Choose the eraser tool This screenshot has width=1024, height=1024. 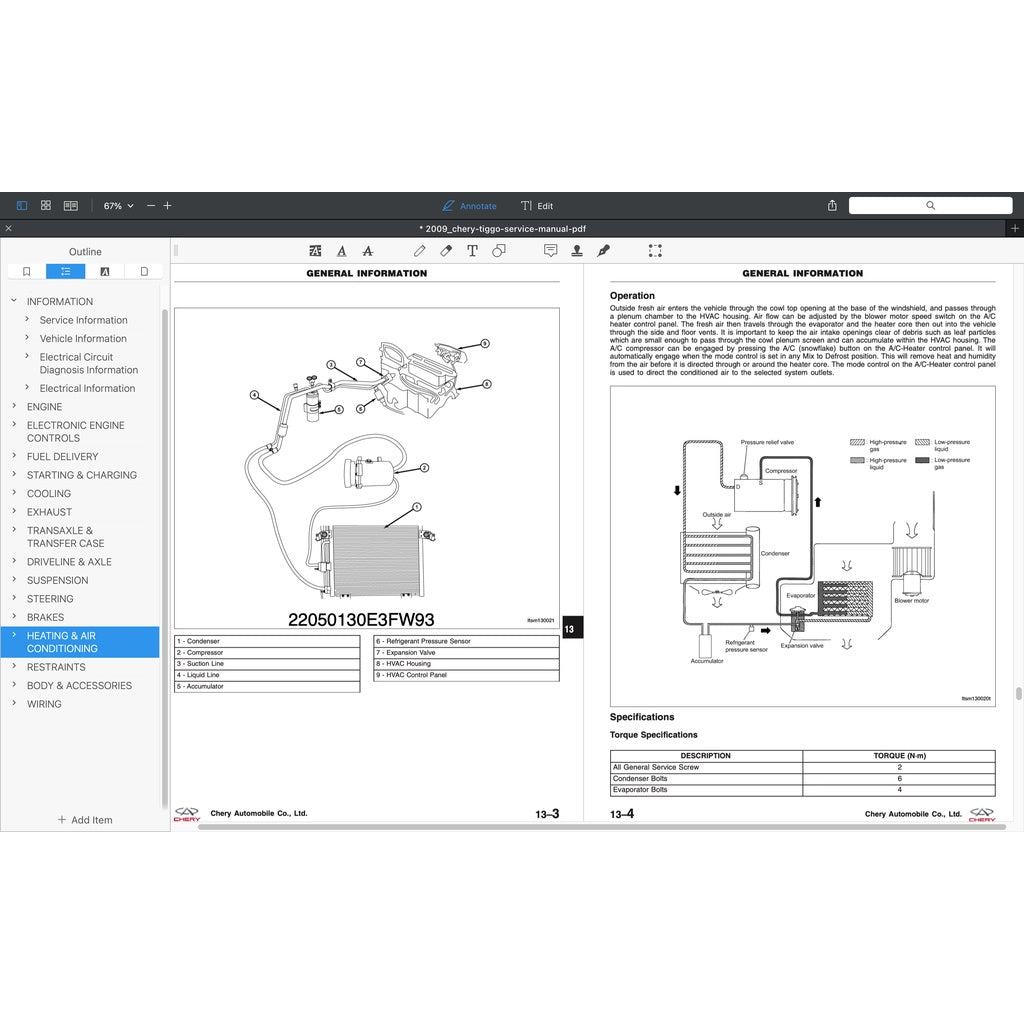point(446,251)
